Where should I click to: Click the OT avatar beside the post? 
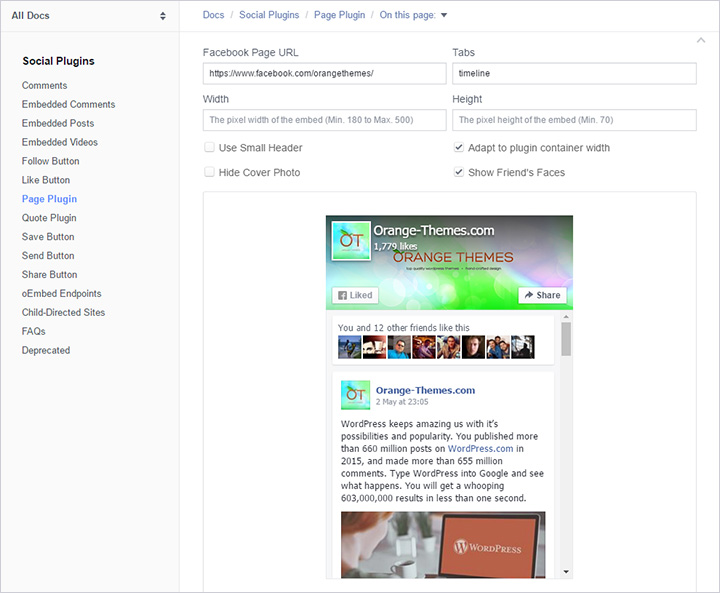tap(355, 395)
